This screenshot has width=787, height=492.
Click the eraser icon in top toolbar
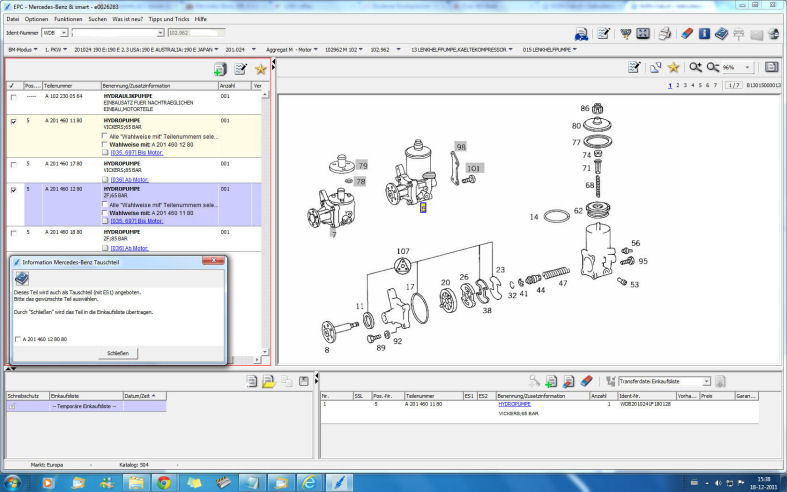pyautogui.click(x=687, y=34)
